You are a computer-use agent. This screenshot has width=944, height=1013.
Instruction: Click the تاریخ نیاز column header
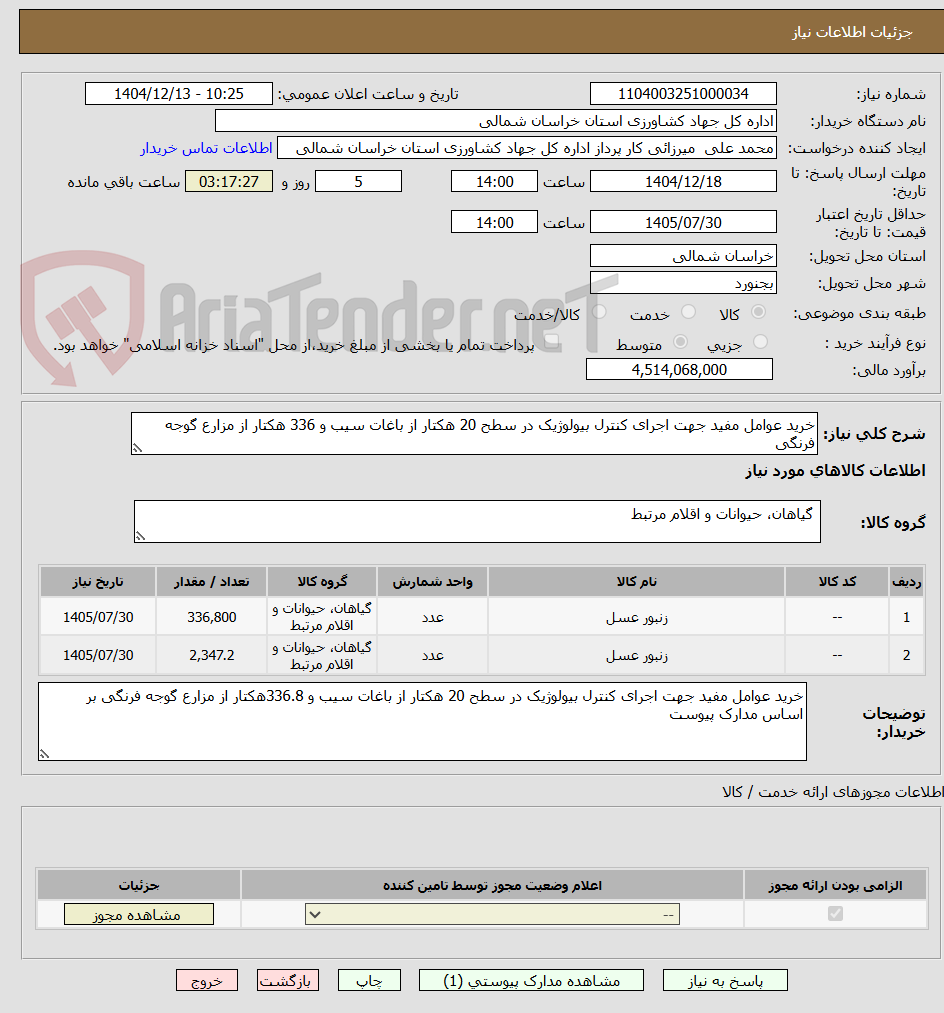click(98, 581)
